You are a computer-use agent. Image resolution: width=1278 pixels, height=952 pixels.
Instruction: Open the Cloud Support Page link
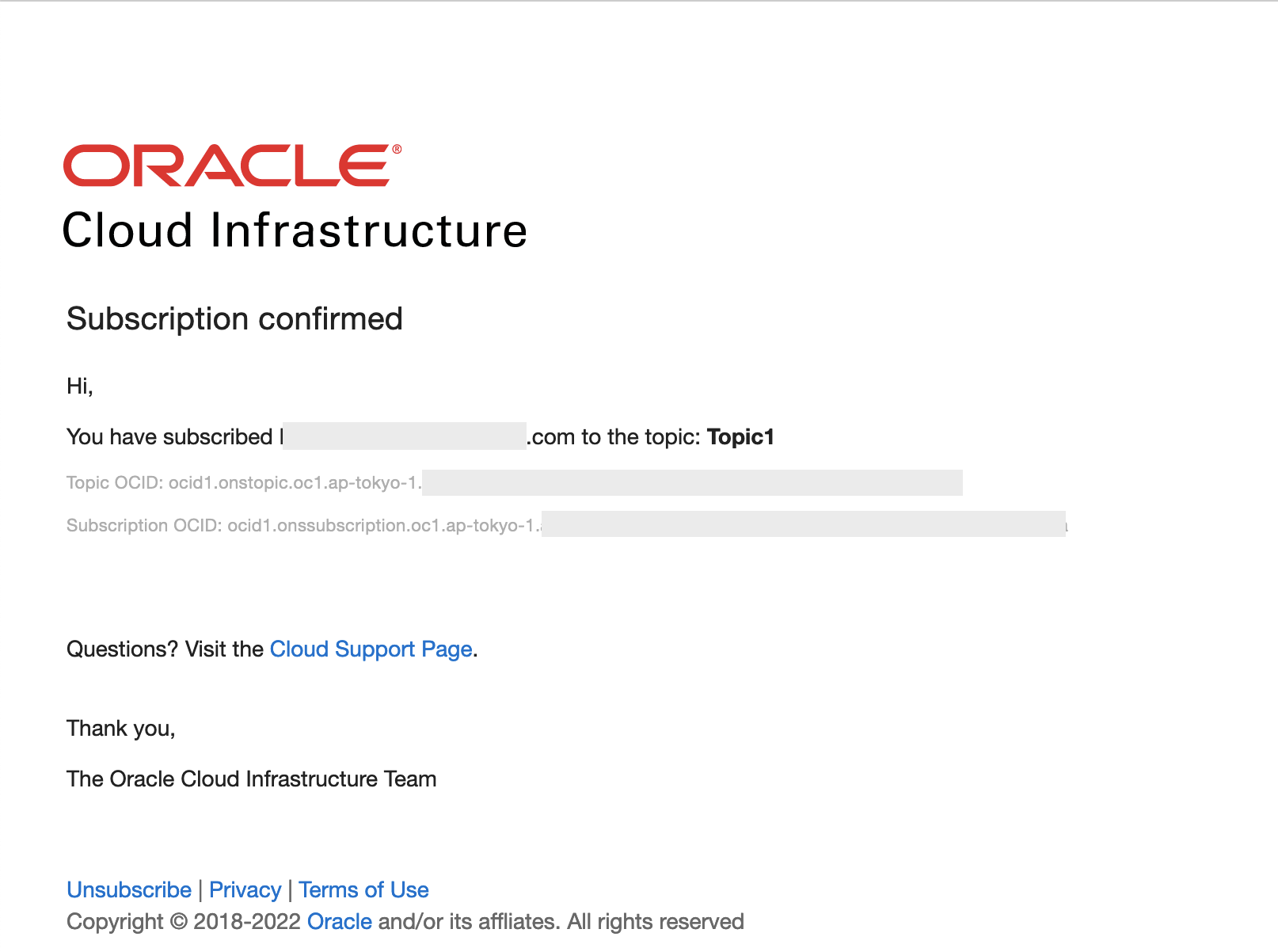tap(371, 649)
